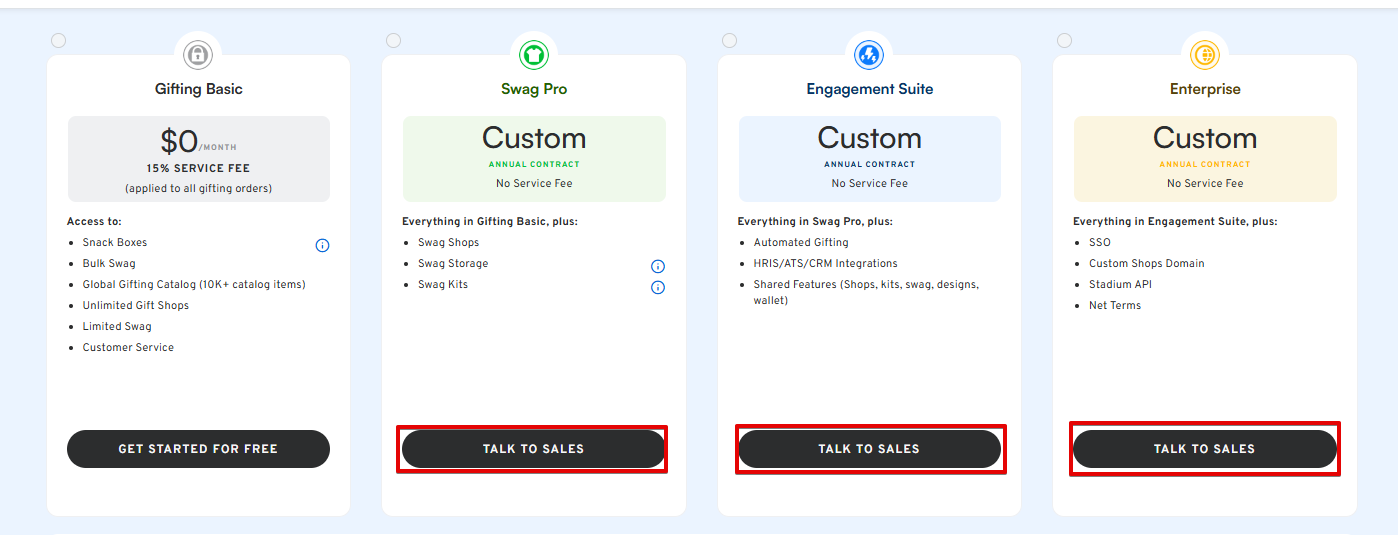Click the Enterprise plan heading
1398x535 pixels.
click(x=1204, y=89)
